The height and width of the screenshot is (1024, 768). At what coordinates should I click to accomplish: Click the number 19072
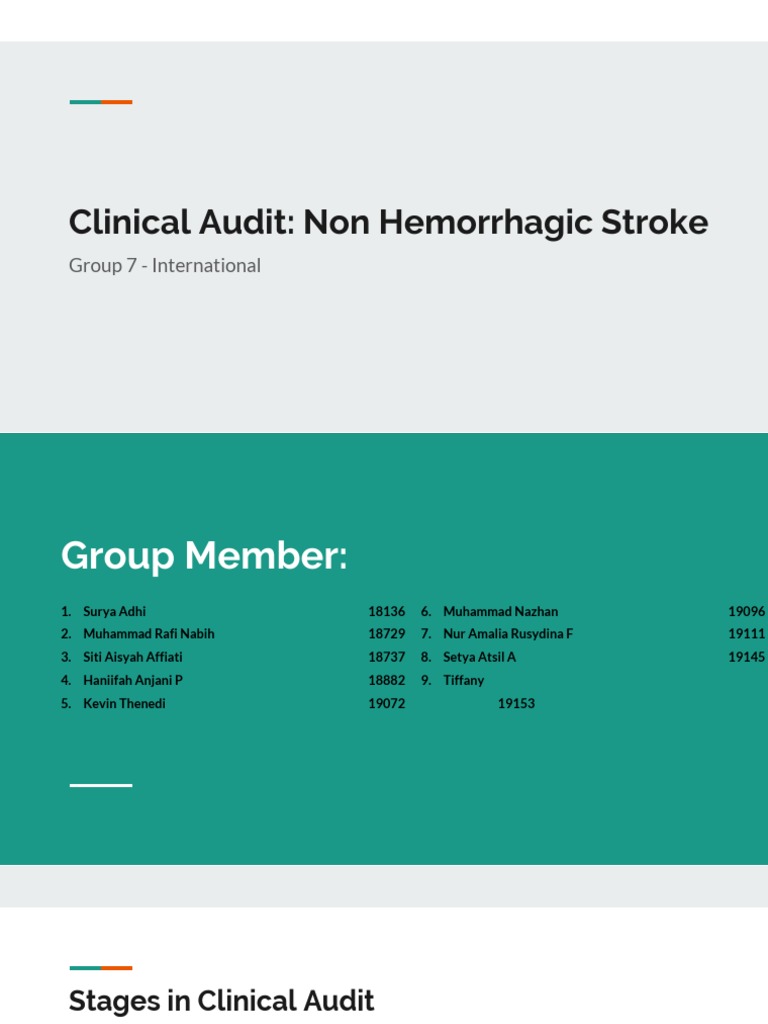point(386,704)
